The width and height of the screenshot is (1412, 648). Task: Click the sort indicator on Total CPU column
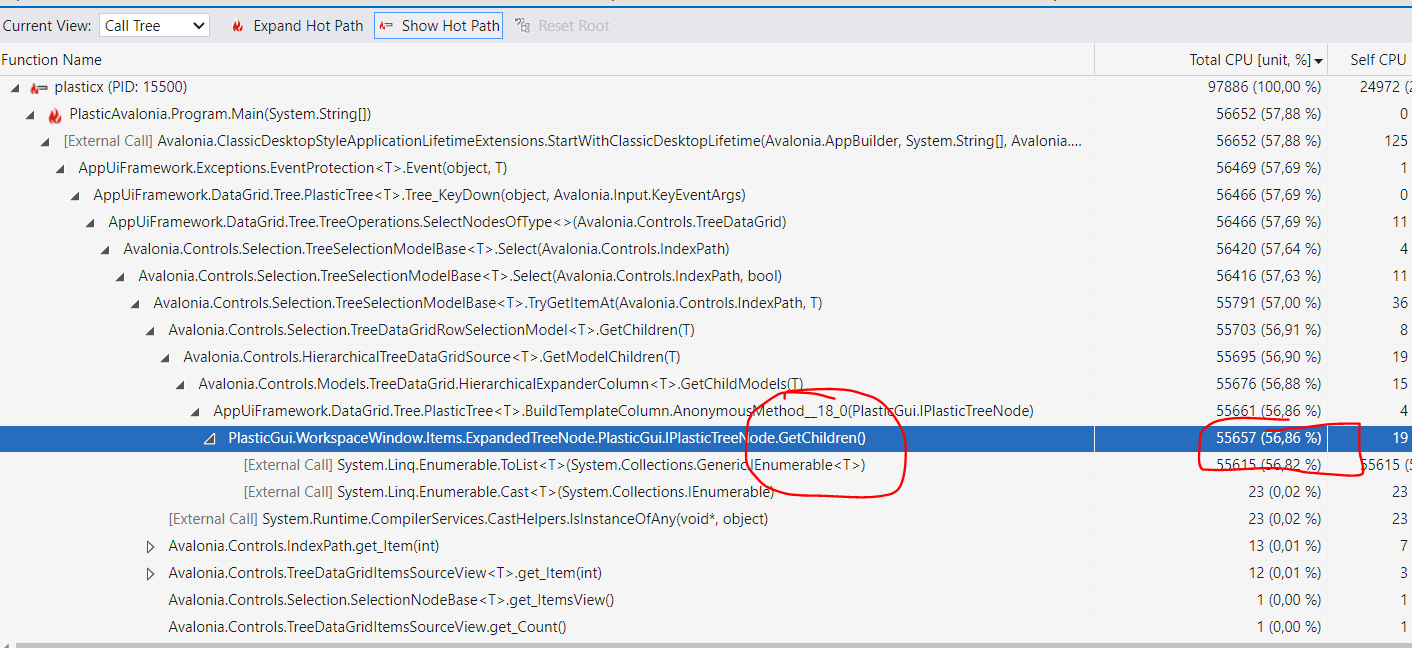(1320, 59)
